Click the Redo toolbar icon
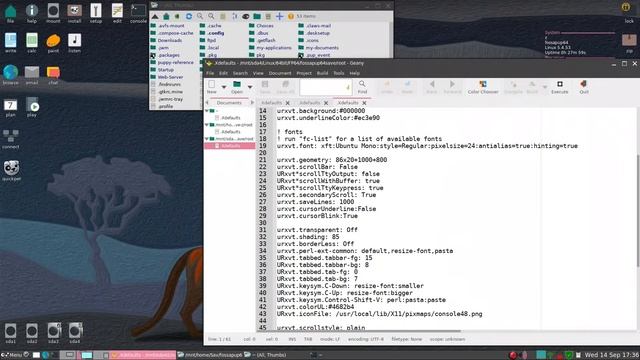The image size is (640, 360). 407,84
